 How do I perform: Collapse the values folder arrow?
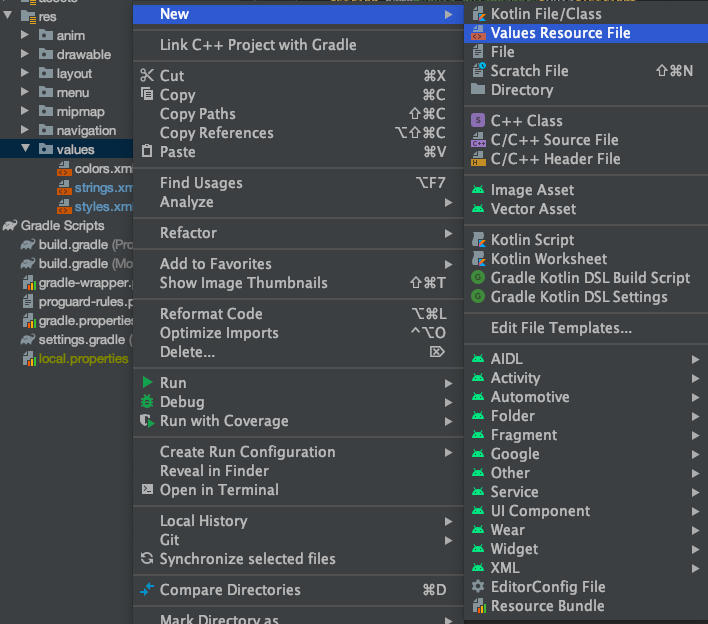point(25,148)
